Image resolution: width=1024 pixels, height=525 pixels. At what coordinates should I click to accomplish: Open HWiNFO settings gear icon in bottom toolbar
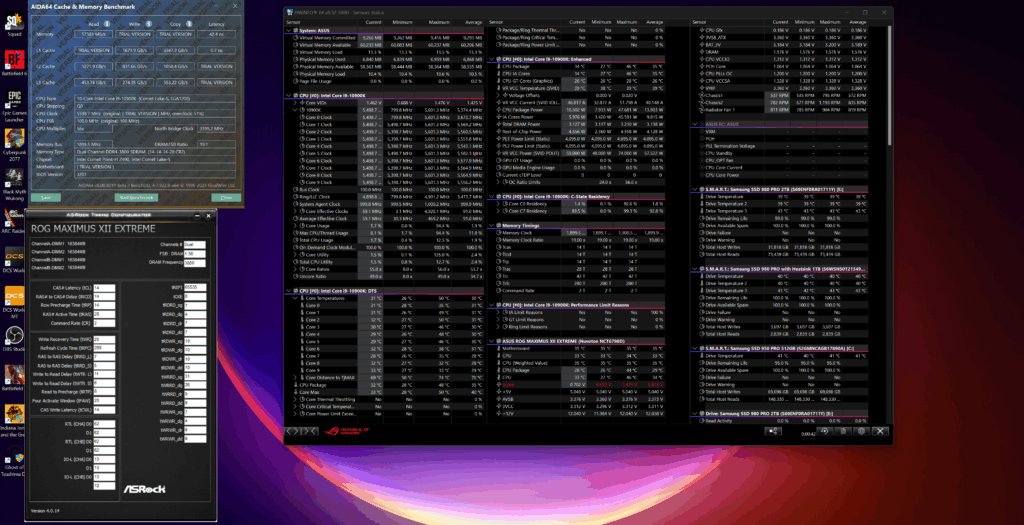point(861,431)
